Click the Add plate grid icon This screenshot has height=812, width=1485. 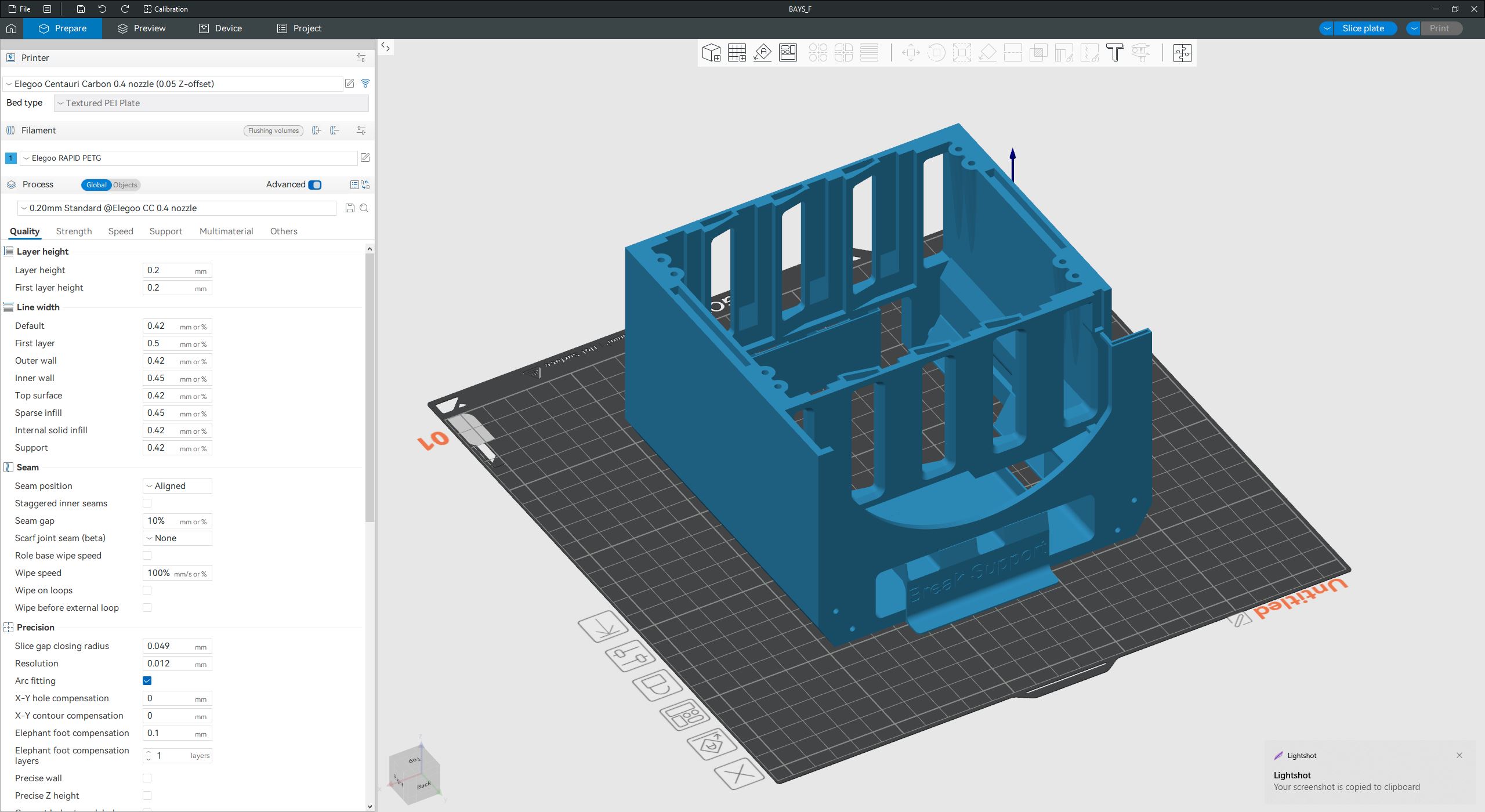coord(737,53)
